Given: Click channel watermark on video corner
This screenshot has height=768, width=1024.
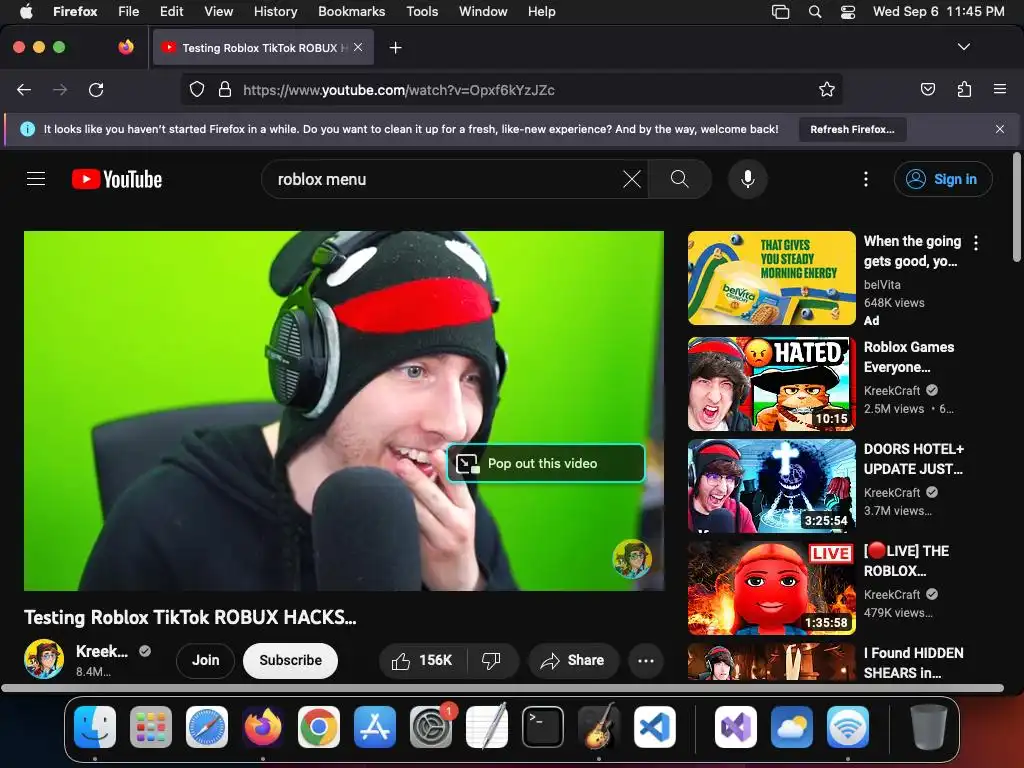Looking at the screenshot, I should (x=632, y=558).
